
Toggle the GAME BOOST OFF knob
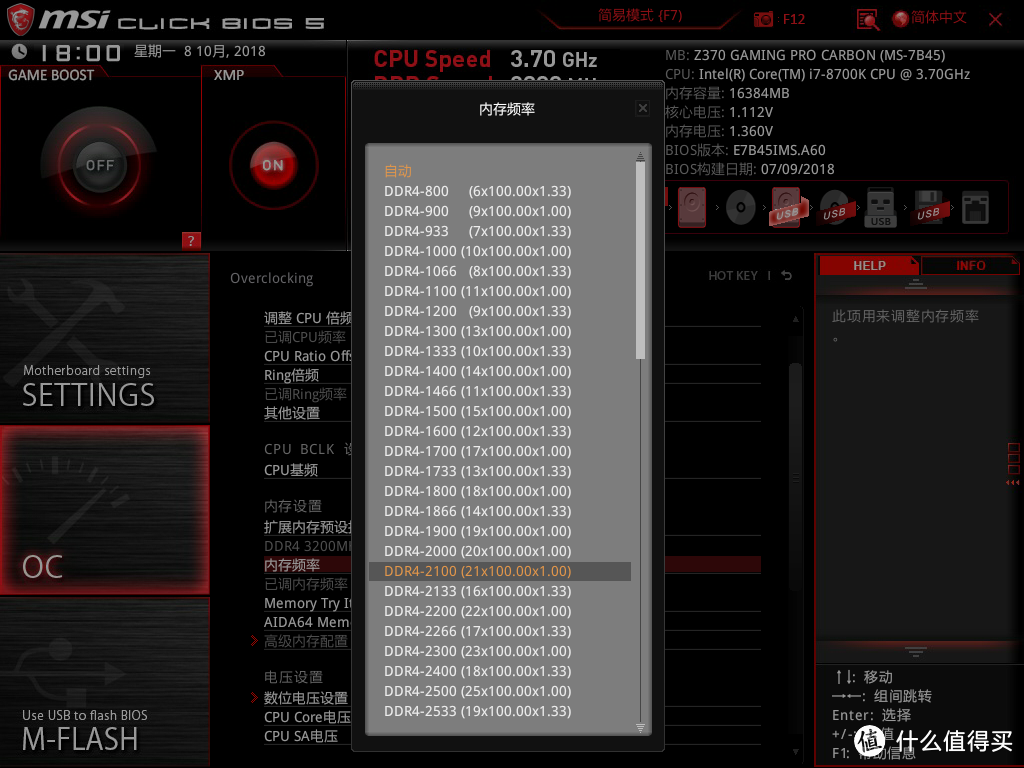99,165
